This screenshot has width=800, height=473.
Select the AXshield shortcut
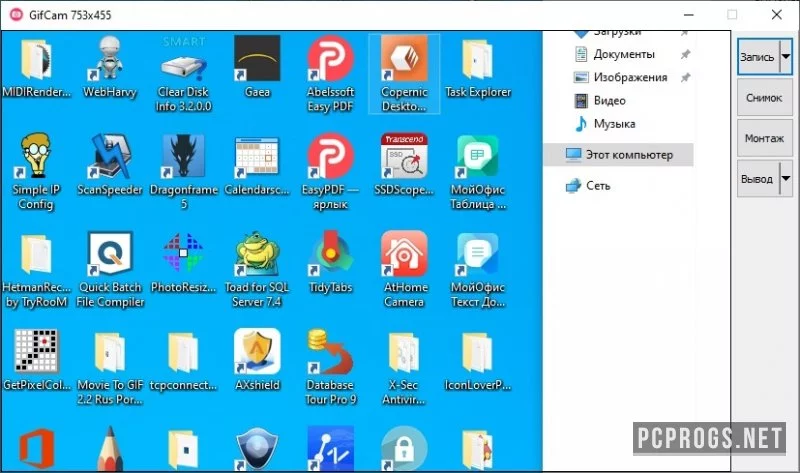(257, 361)
